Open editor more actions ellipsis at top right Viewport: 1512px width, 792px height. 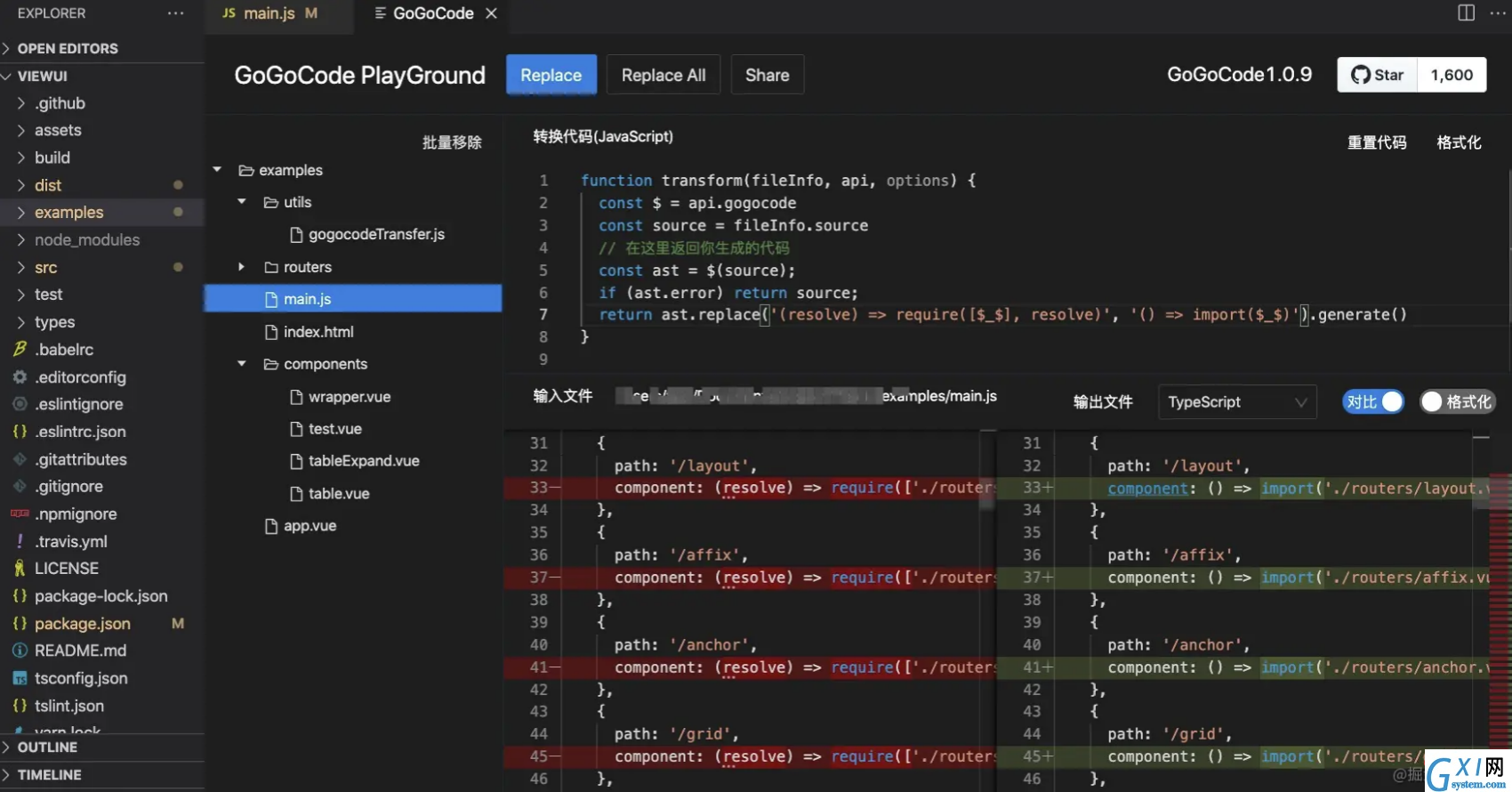pos(1498,12)
